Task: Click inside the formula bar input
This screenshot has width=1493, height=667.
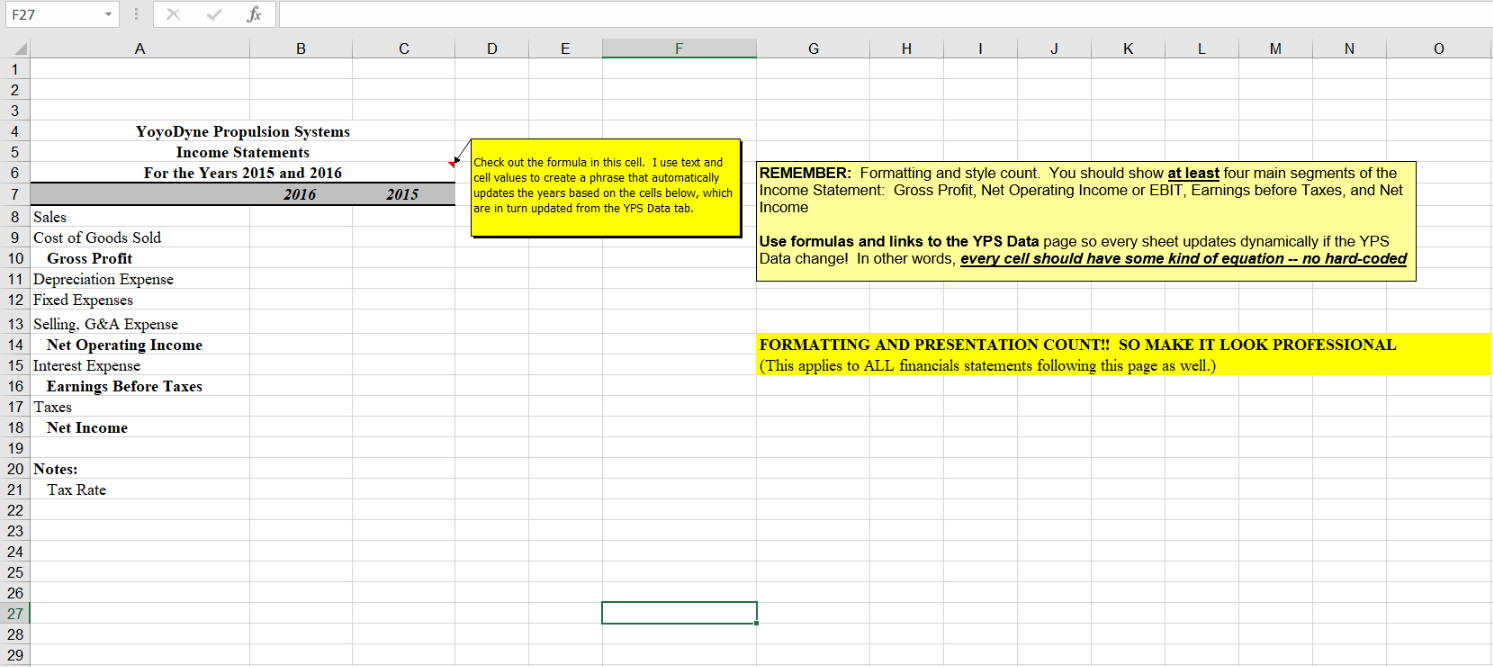Action: tap(884, 14)
